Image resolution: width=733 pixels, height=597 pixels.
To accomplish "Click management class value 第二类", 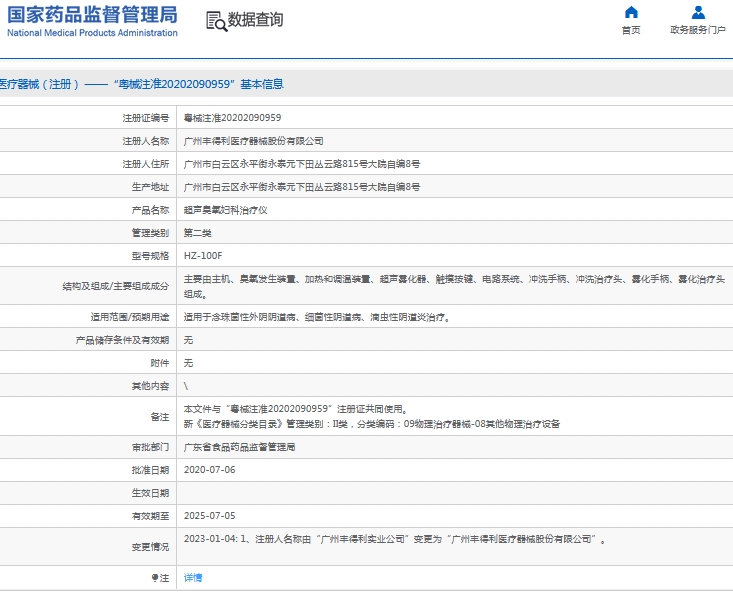I will point(197,233).
